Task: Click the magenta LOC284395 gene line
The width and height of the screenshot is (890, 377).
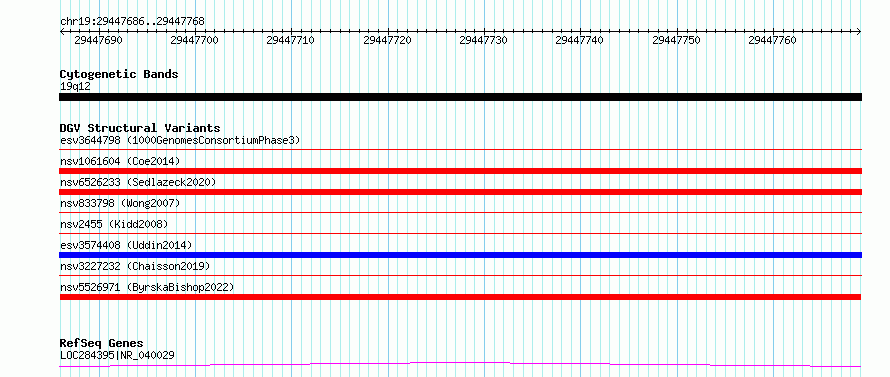Action: (460, 364)
